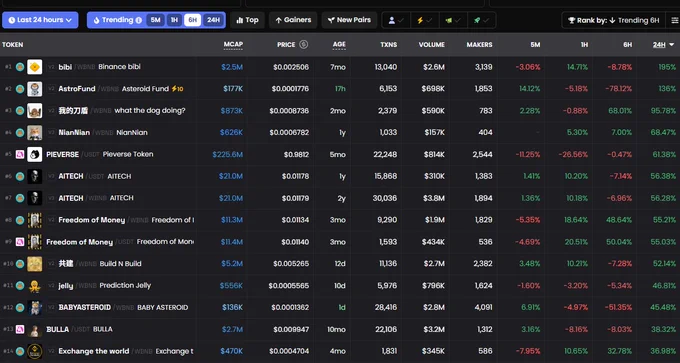
Task: Sort by TXNS column header
Action: tap(389, 45)
